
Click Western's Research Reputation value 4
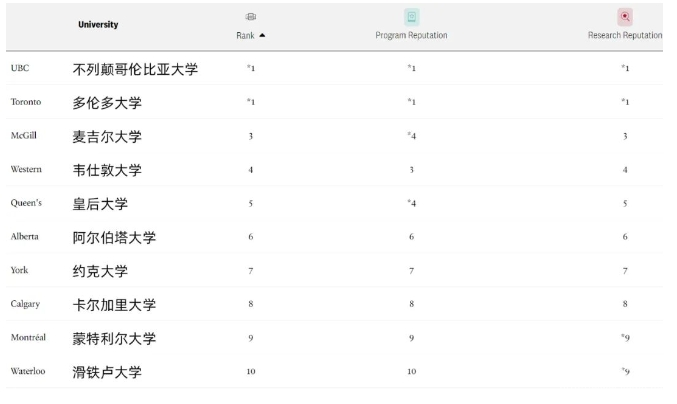pyautogui.click(x=625, y=170)
